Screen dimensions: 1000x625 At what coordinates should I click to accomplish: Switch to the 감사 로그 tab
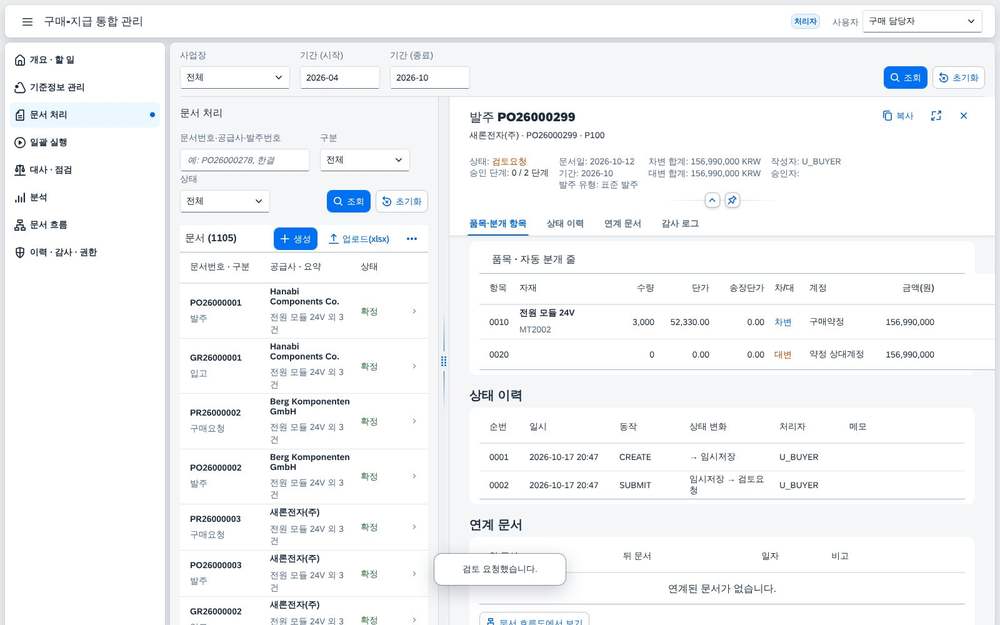[x=680, y=224]
